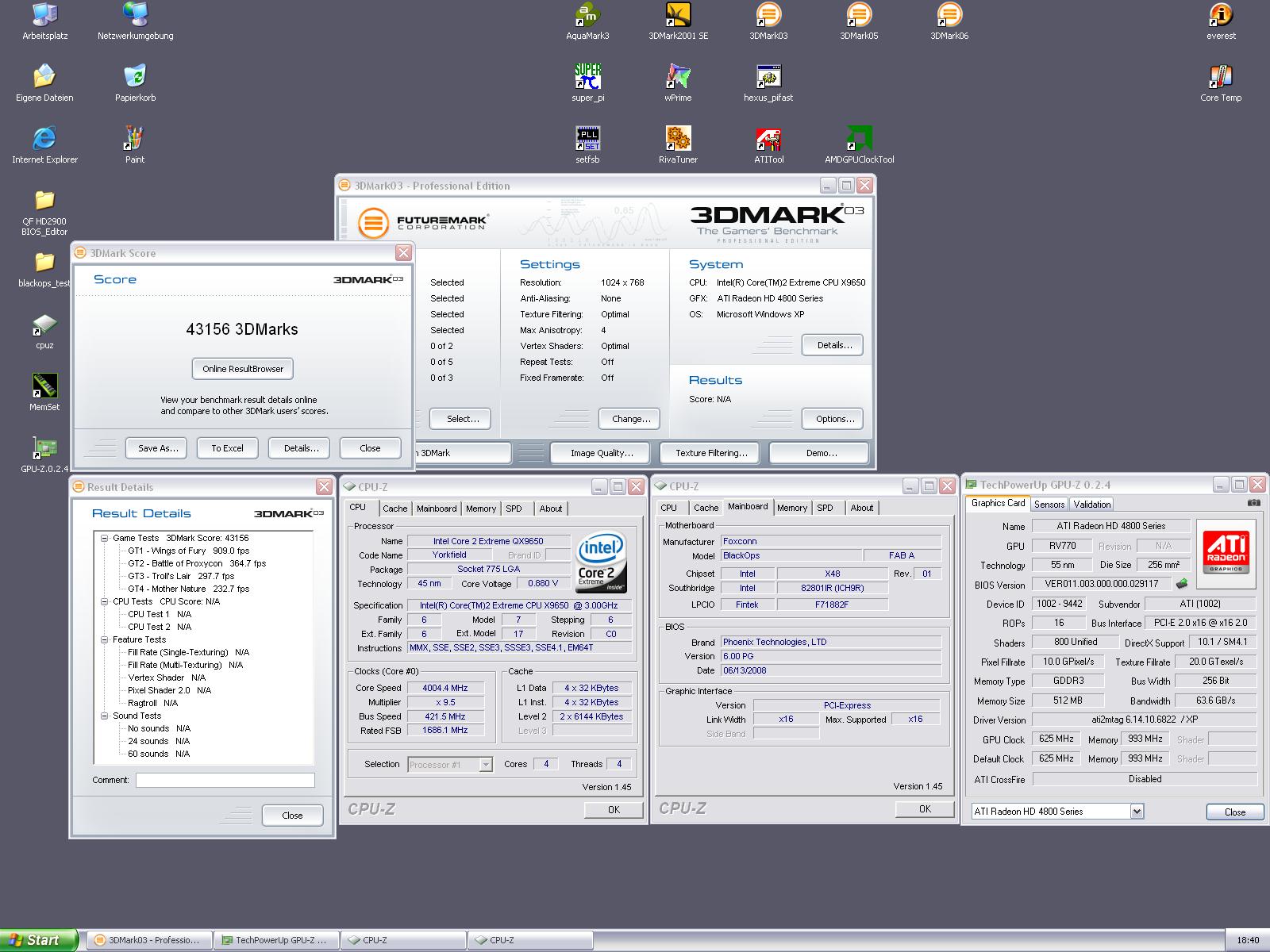The image size is (1270, 952).
Task: Click Save As... in 3DMark Score
Action: (x=156, y=448)
